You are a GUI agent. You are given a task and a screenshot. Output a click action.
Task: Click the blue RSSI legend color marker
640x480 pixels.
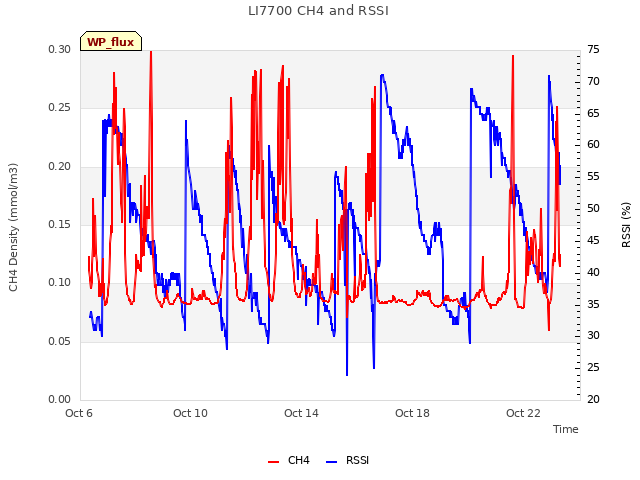[331, 462]
